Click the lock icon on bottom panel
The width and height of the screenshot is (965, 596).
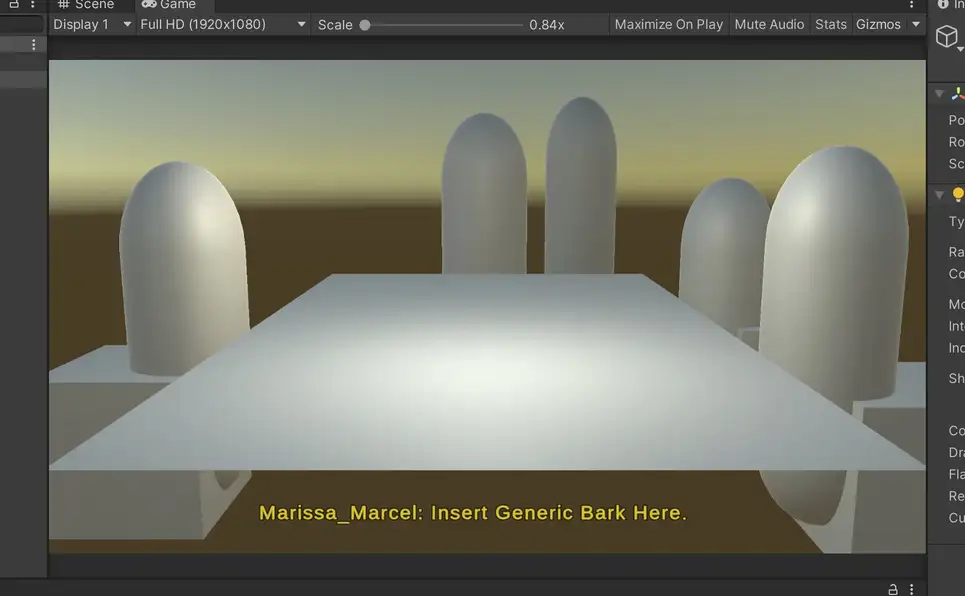click(891, 589)
